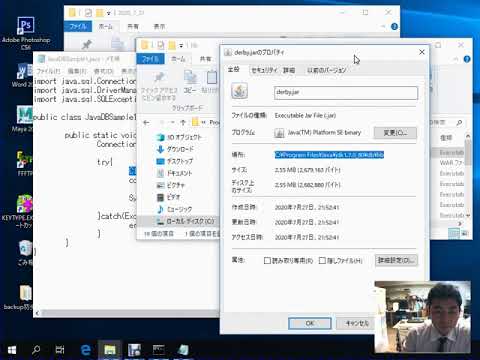
Task: Open the Share tab in front Explorer window
Action: point(205,59)
